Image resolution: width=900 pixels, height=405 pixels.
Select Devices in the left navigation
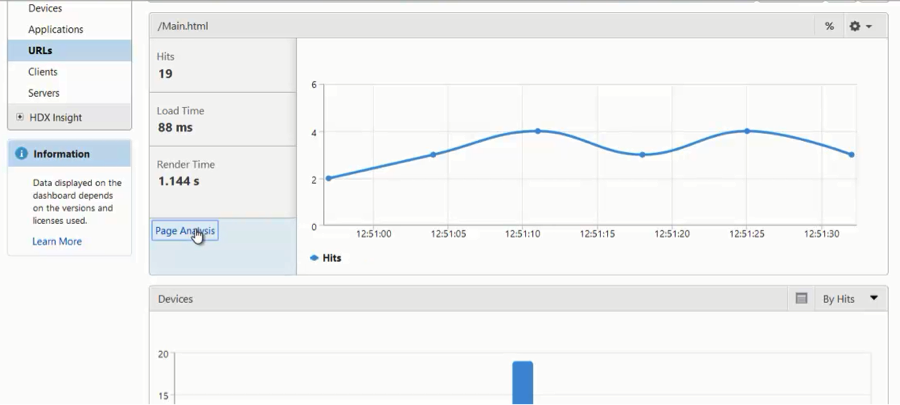[x=45, y=8]
